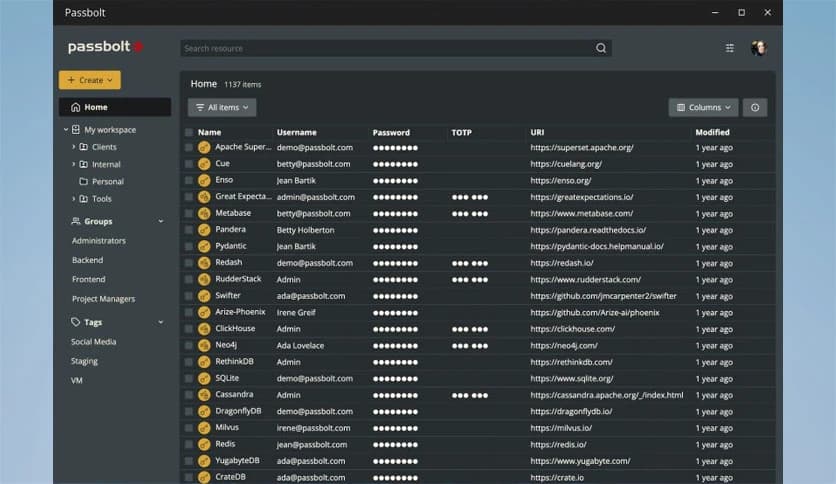This screenshot has height=484, width=836.
Task: Open the settings sliders icon in header
Action: [x=729, y=49]
